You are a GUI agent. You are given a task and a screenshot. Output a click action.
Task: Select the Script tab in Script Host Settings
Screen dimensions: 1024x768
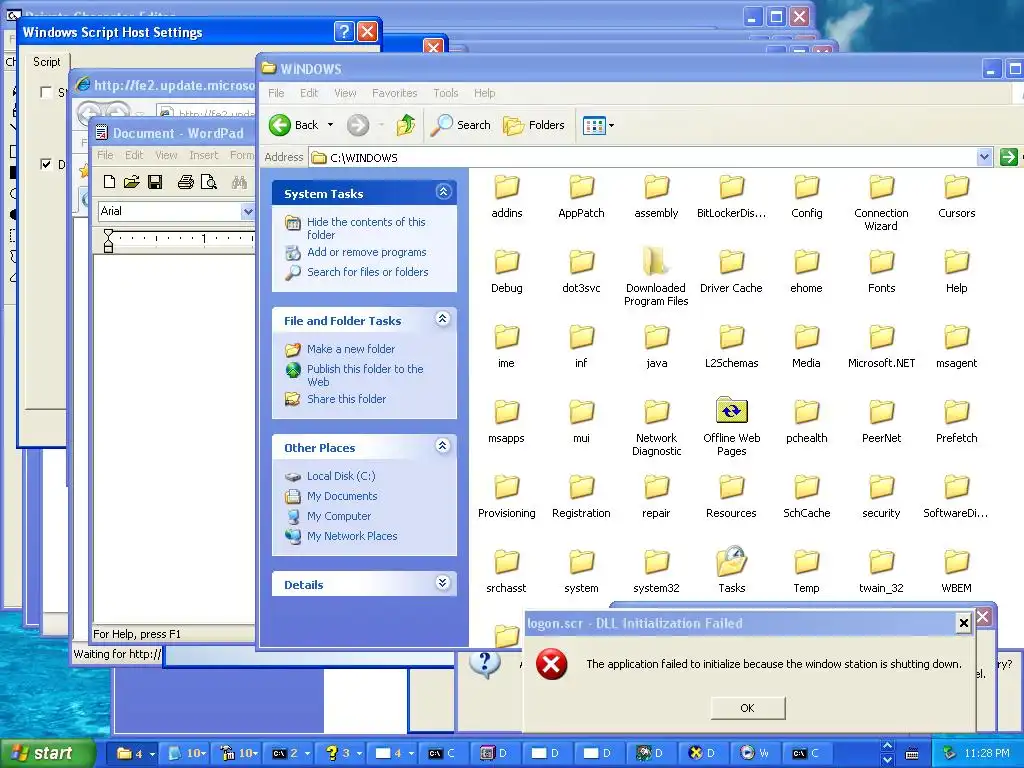(46, 61)
